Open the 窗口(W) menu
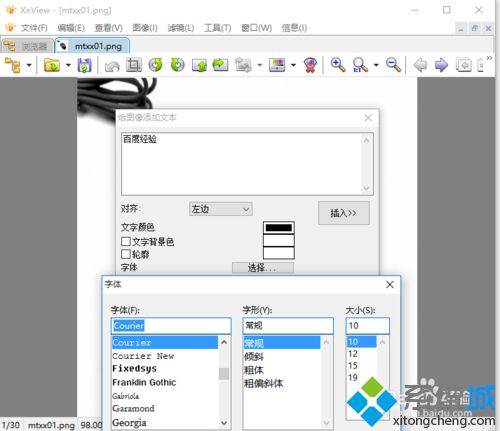The height and width of the screenshot is (431, 500). [x=257, y=28]
